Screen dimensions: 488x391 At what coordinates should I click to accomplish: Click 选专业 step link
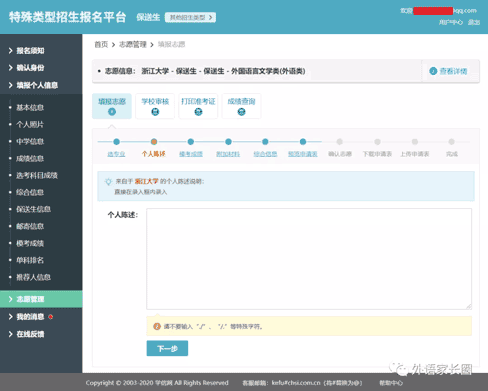pos(116,154)
